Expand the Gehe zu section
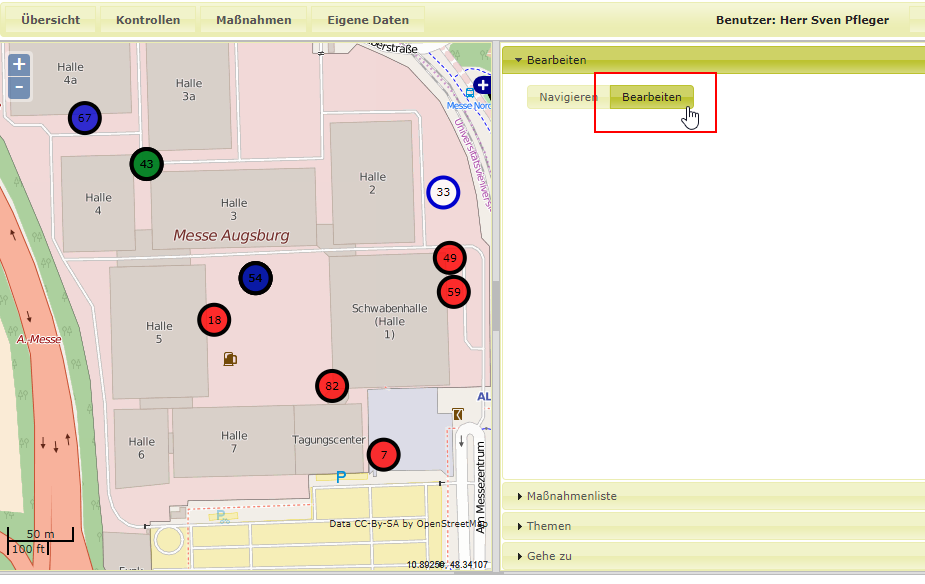The image size is (925, 584). point(549,556)
